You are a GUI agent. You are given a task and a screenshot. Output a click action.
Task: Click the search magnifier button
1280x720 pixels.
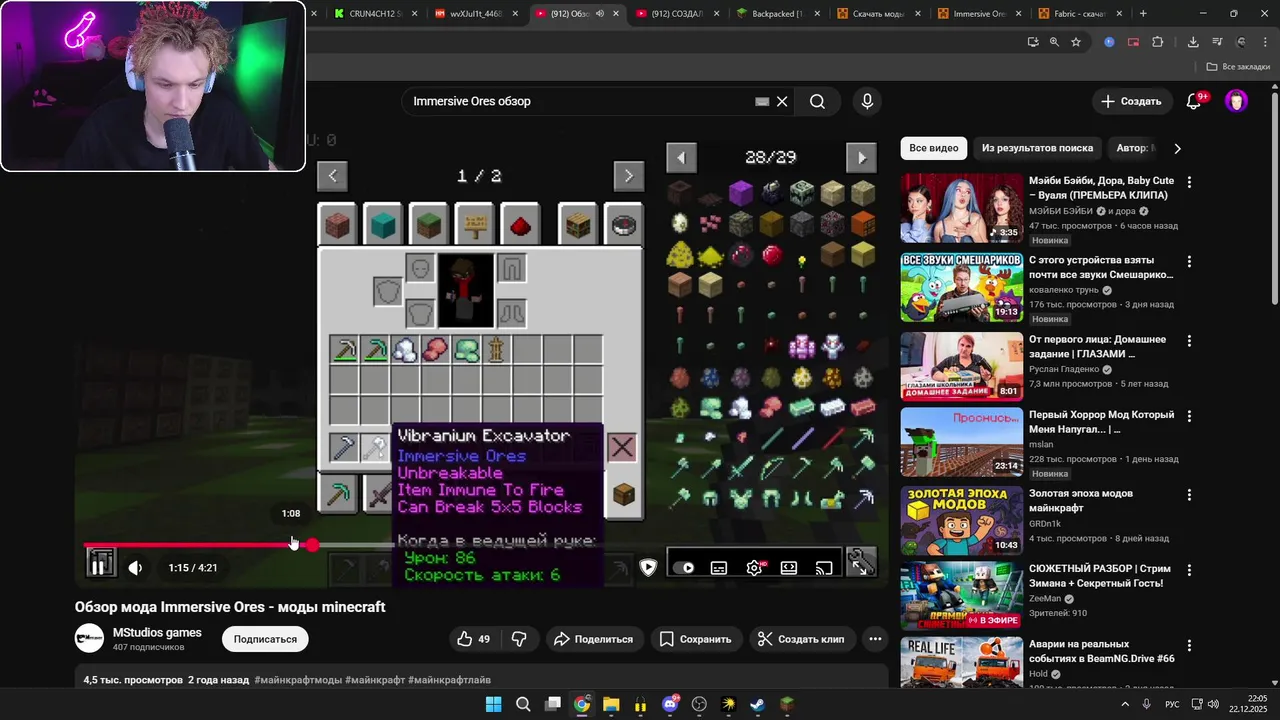click(817, 101)
